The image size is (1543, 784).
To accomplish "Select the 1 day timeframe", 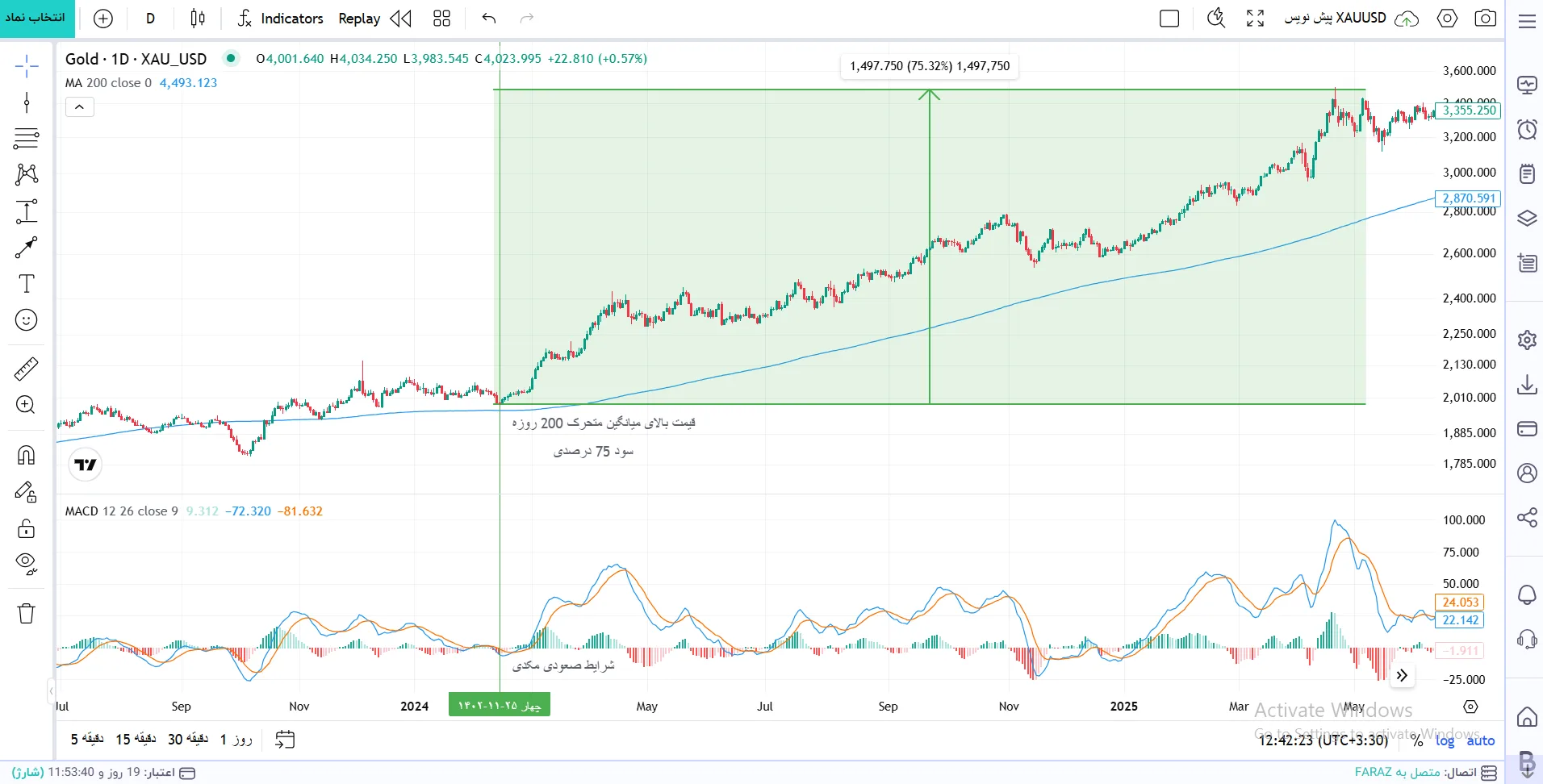I will click(236, 739).
